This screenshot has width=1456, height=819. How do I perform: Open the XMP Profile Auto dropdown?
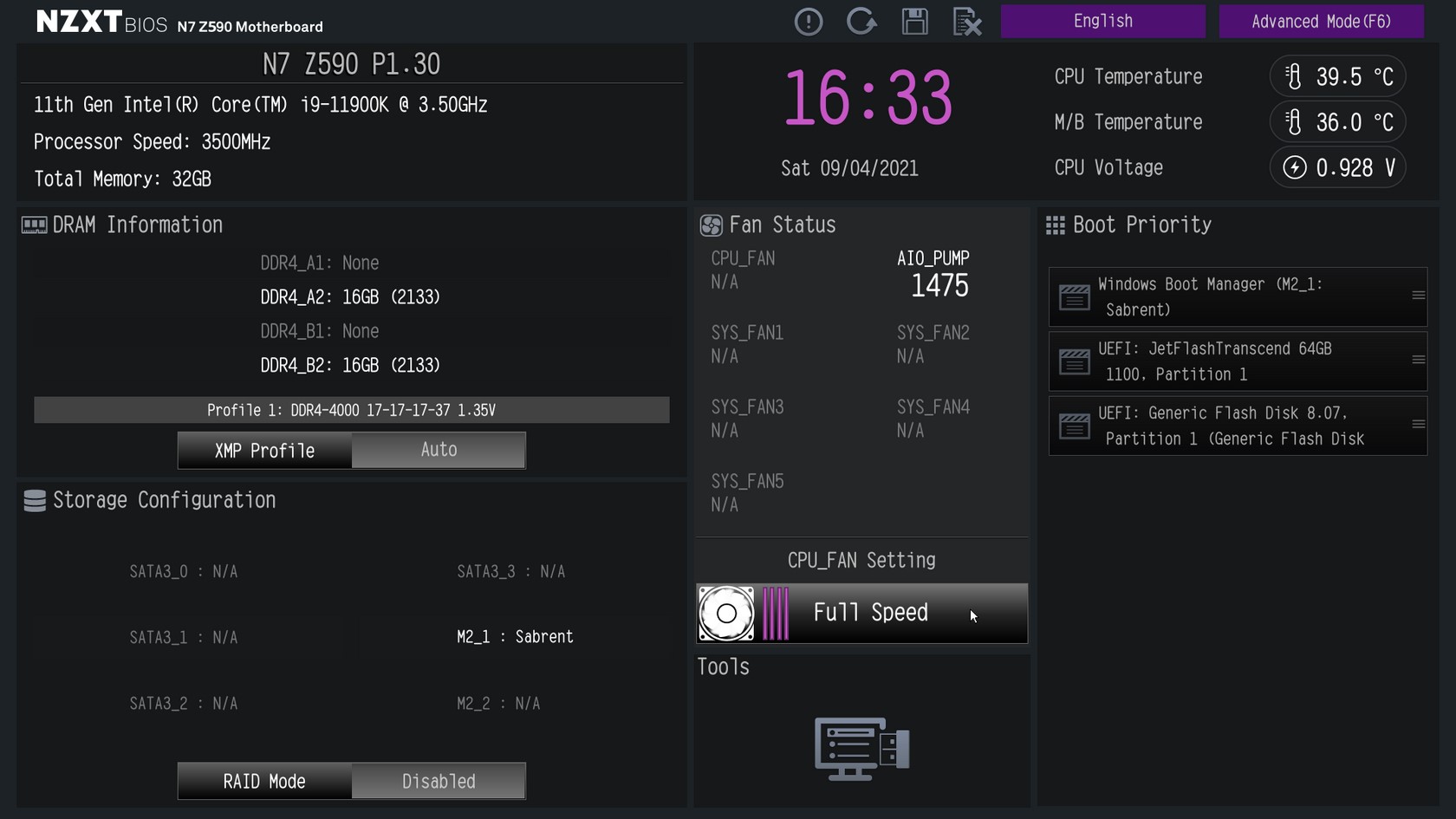pos(439,450)
